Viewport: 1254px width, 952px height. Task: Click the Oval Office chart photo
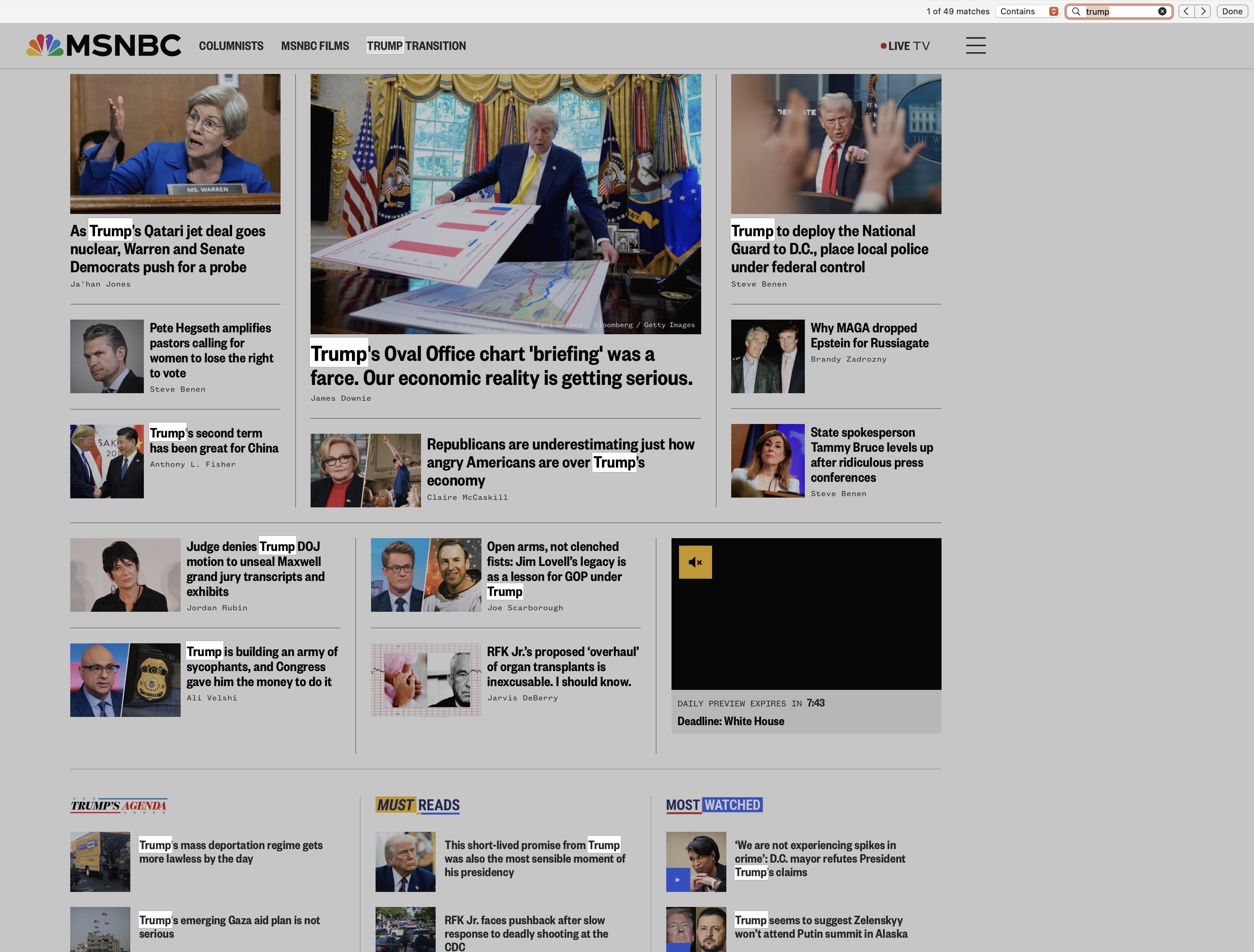click(506, 204)
